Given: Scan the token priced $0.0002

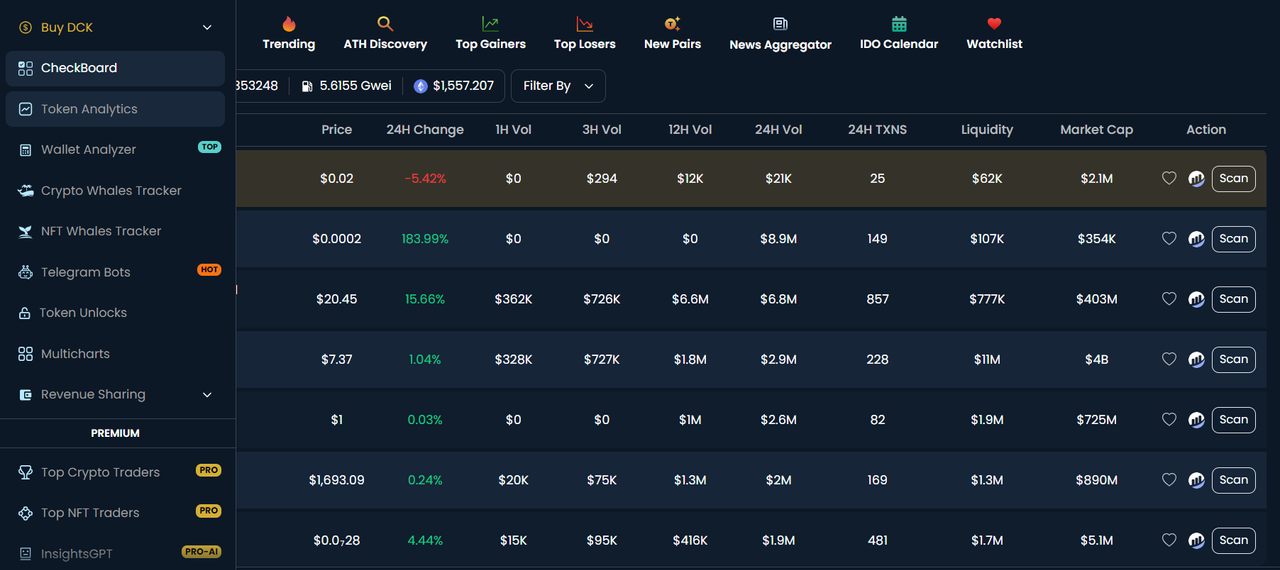Looking at the screenshot, I should (1234, 239).
